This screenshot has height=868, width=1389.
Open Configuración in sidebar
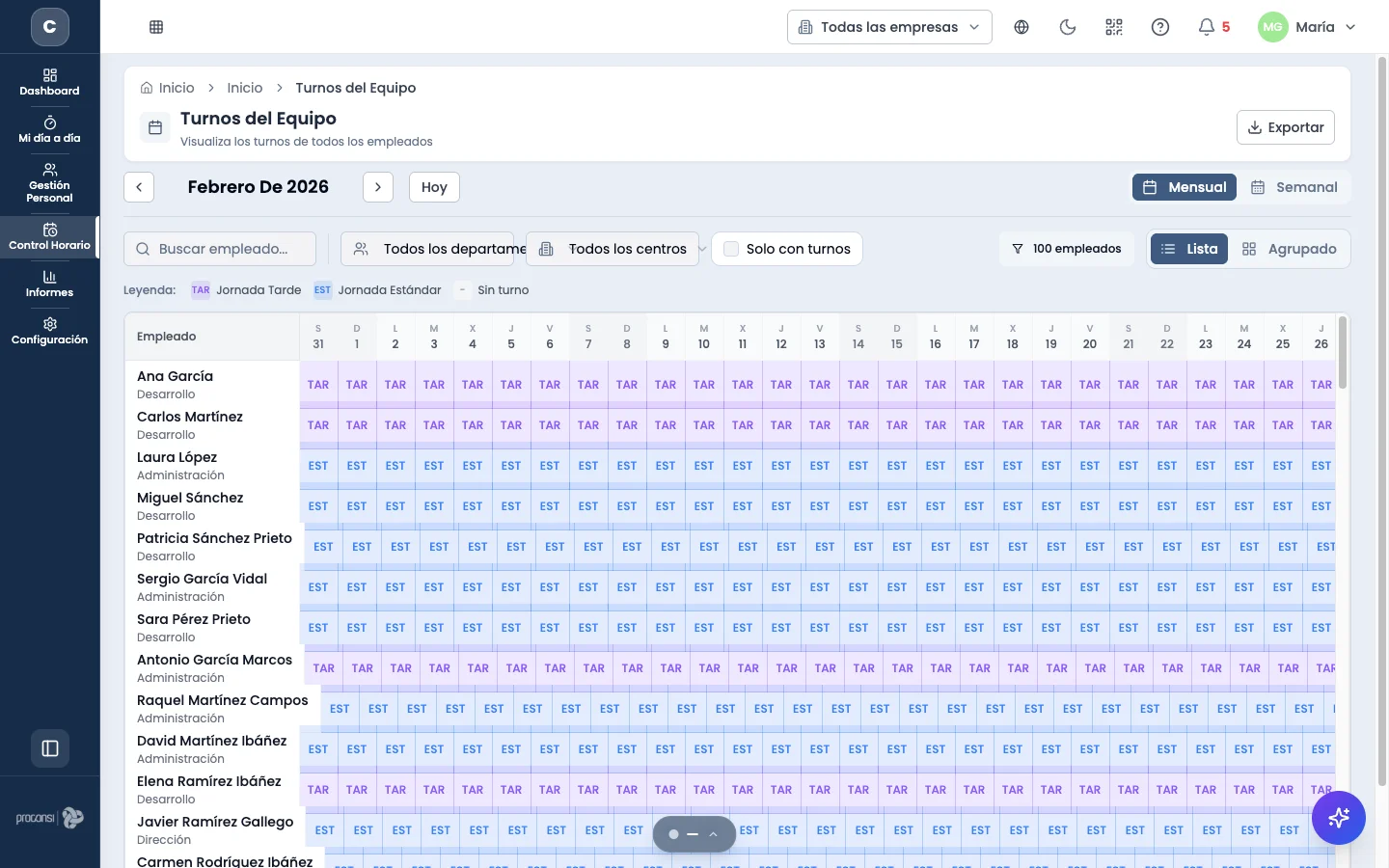[x=50, y=331]
